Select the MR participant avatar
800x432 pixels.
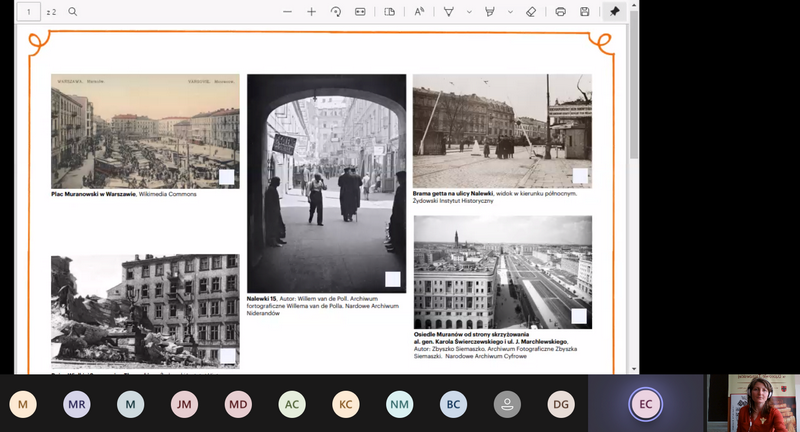(x=76, y=404)
